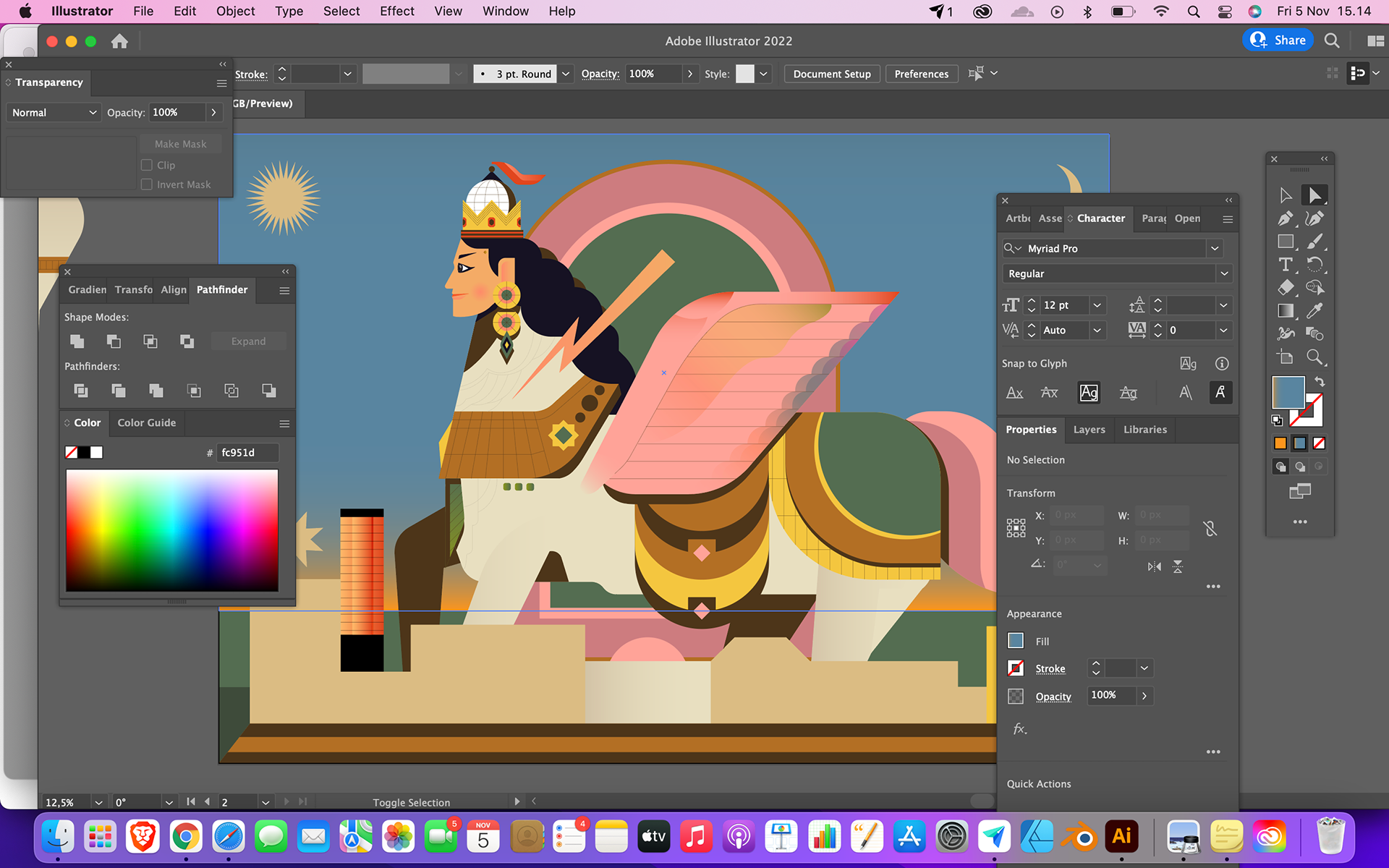Check the Invert Mask option
This screenshot has width=1389, height=868.
[147, 184]
